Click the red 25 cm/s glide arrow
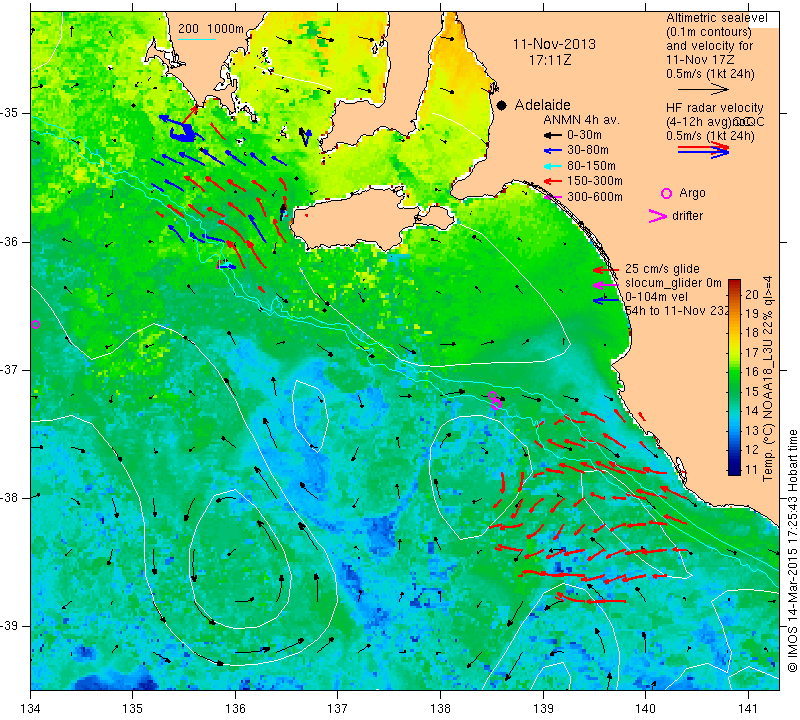This screenshot has height=720, width=800. [606, 269]
